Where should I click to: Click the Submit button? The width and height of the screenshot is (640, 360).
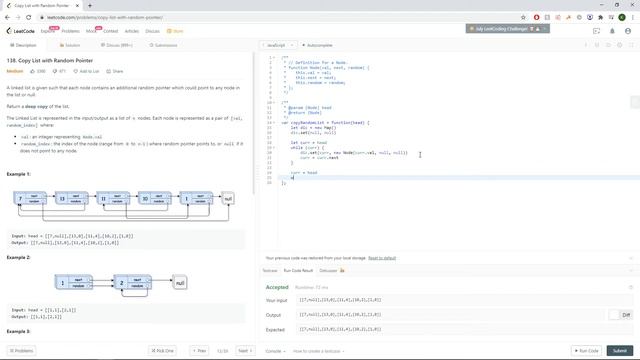620,351
